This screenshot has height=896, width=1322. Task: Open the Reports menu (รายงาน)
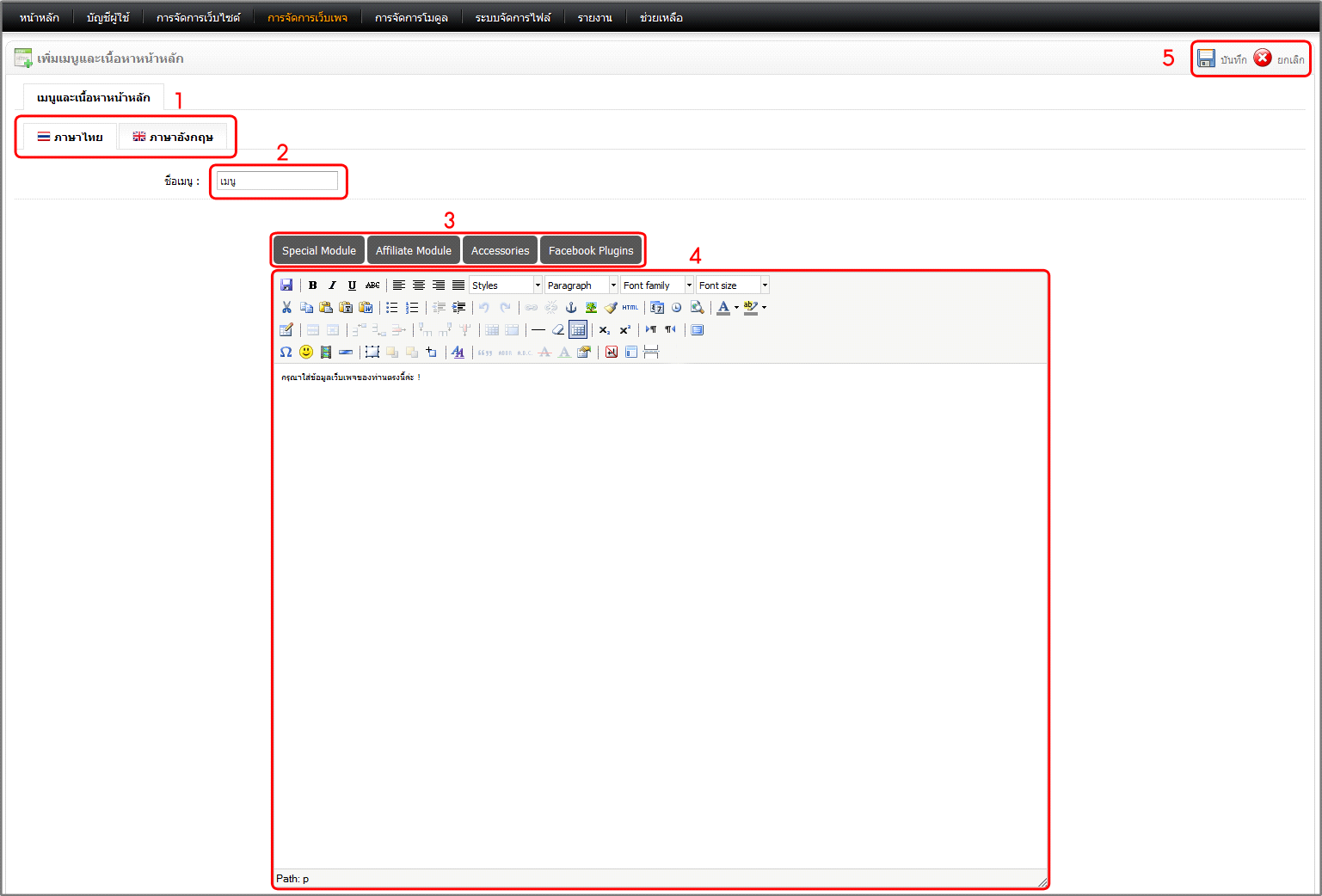coord(594,17)
